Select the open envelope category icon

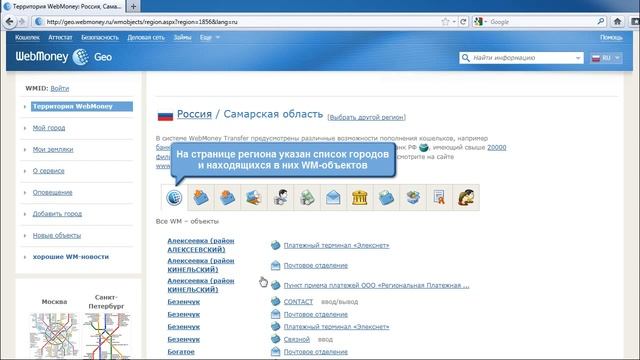(333, 198)
